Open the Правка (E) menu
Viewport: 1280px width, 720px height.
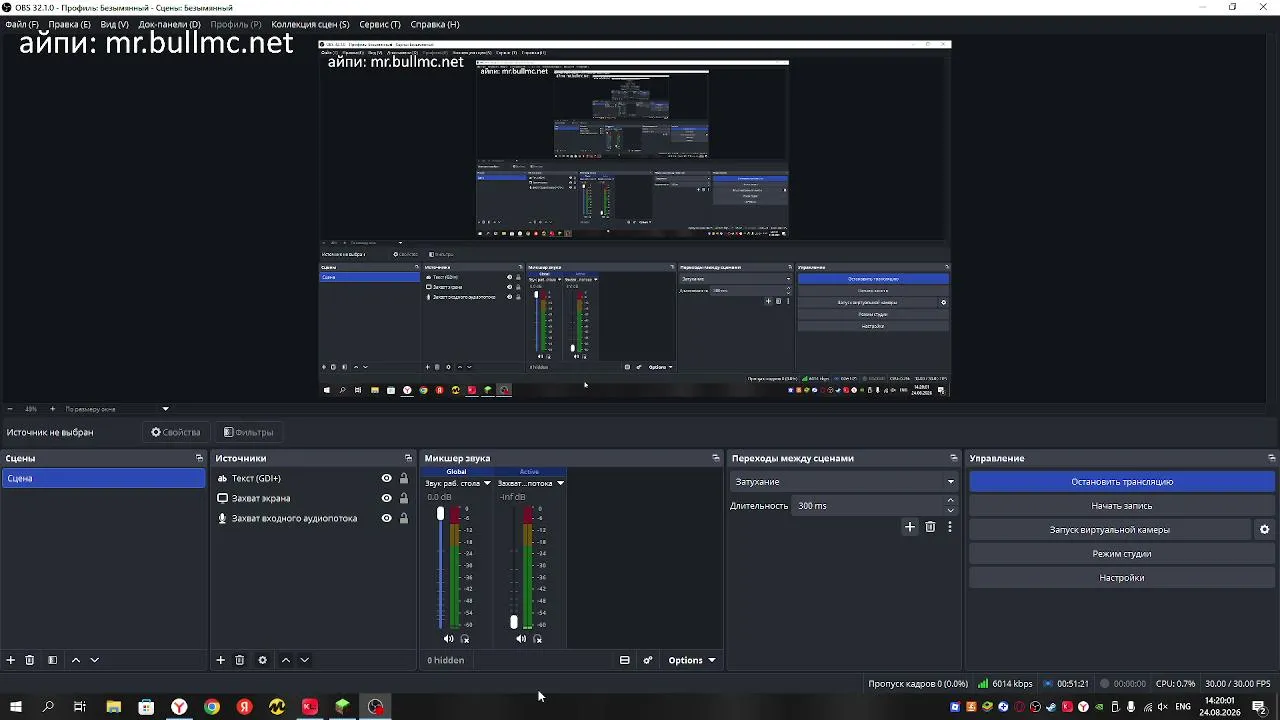point(69,24)
